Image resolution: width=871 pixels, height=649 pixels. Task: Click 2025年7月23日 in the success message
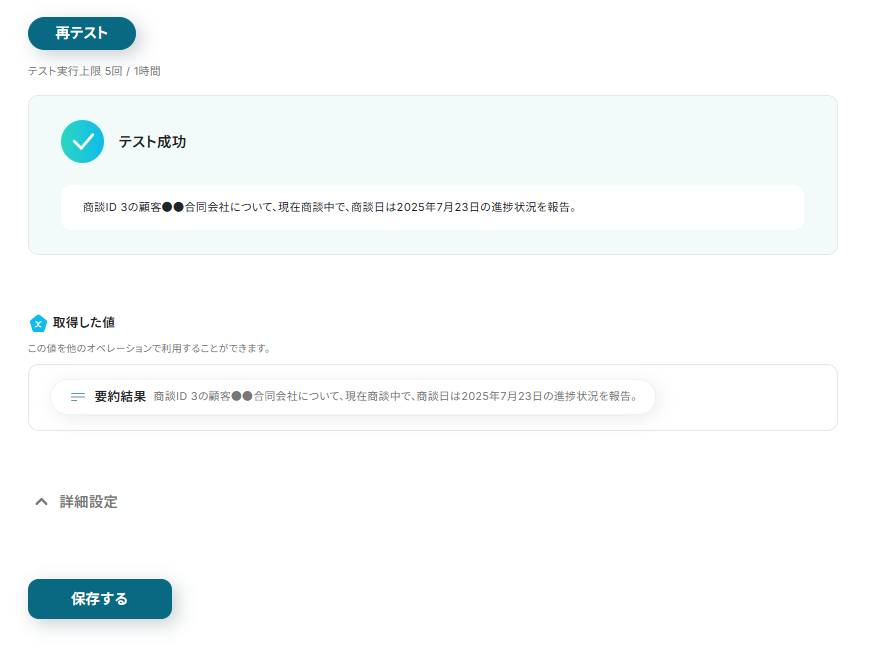[438, 207]
